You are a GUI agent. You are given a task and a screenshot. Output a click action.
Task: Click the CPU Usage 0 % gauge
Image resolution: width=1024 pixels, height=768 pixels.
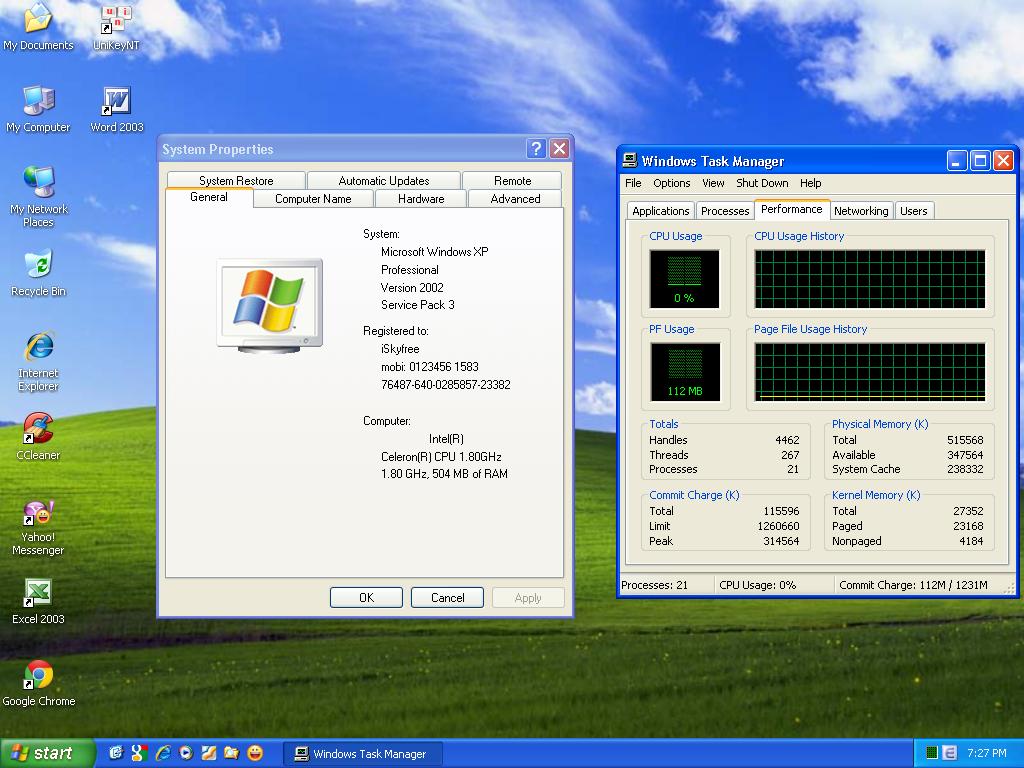[684, 279]
